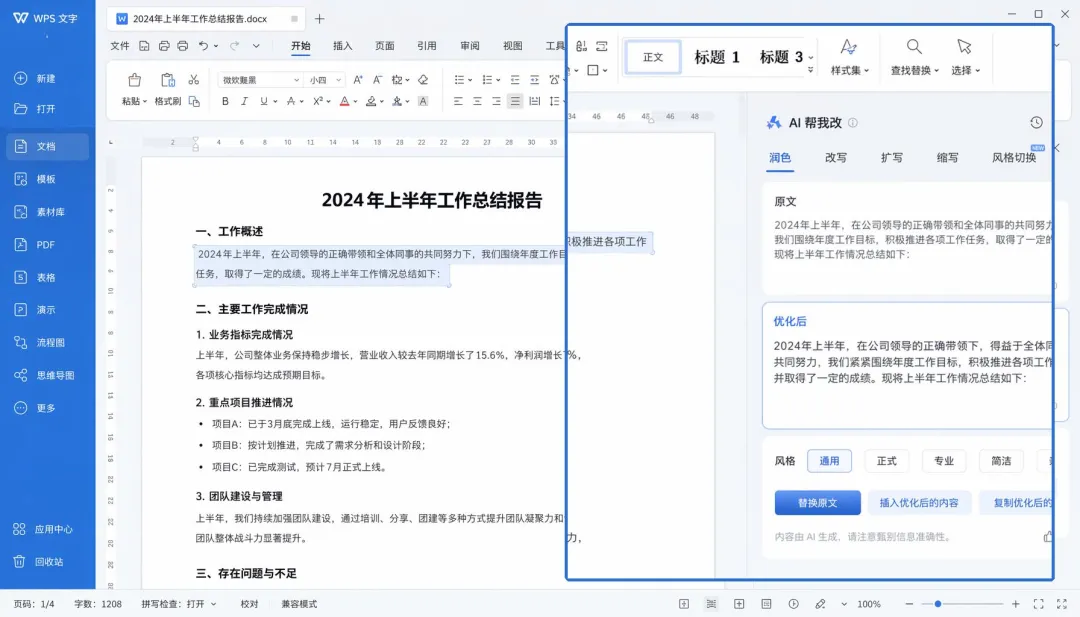Open the AI panel history clock icon
The image size is (1080, 617).
click(x=1036, y=123)
